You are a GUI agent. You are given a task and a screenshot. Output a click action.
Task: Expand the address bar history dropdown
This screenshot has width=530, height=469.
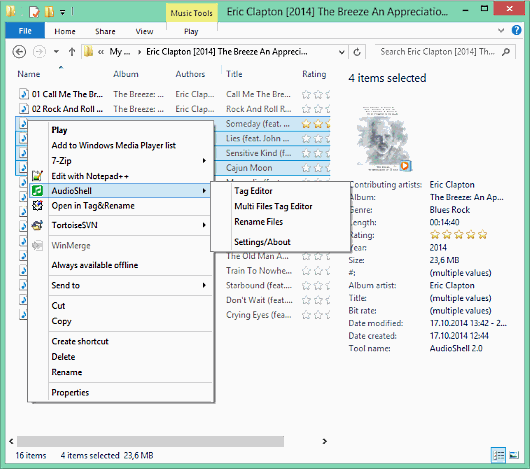[342, 52]
